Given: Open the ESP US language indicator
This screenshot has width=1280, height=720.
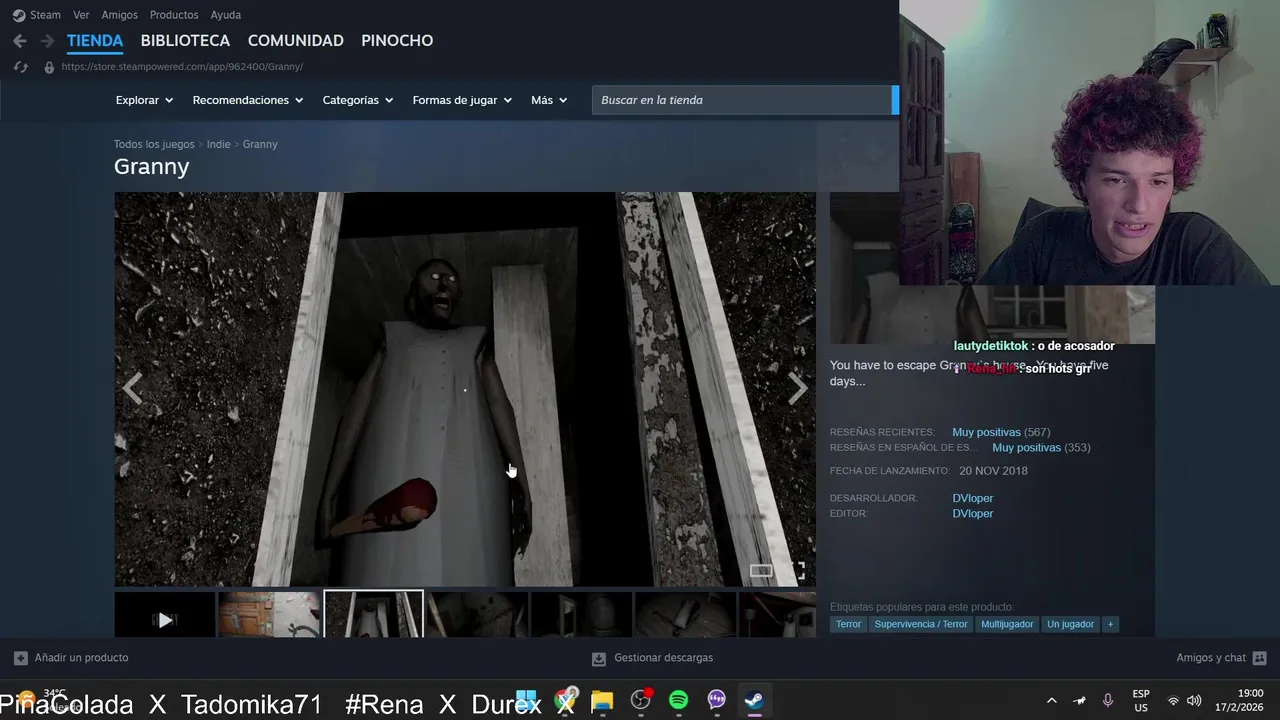Looking at the screenshot, I should click(1141, 701).
